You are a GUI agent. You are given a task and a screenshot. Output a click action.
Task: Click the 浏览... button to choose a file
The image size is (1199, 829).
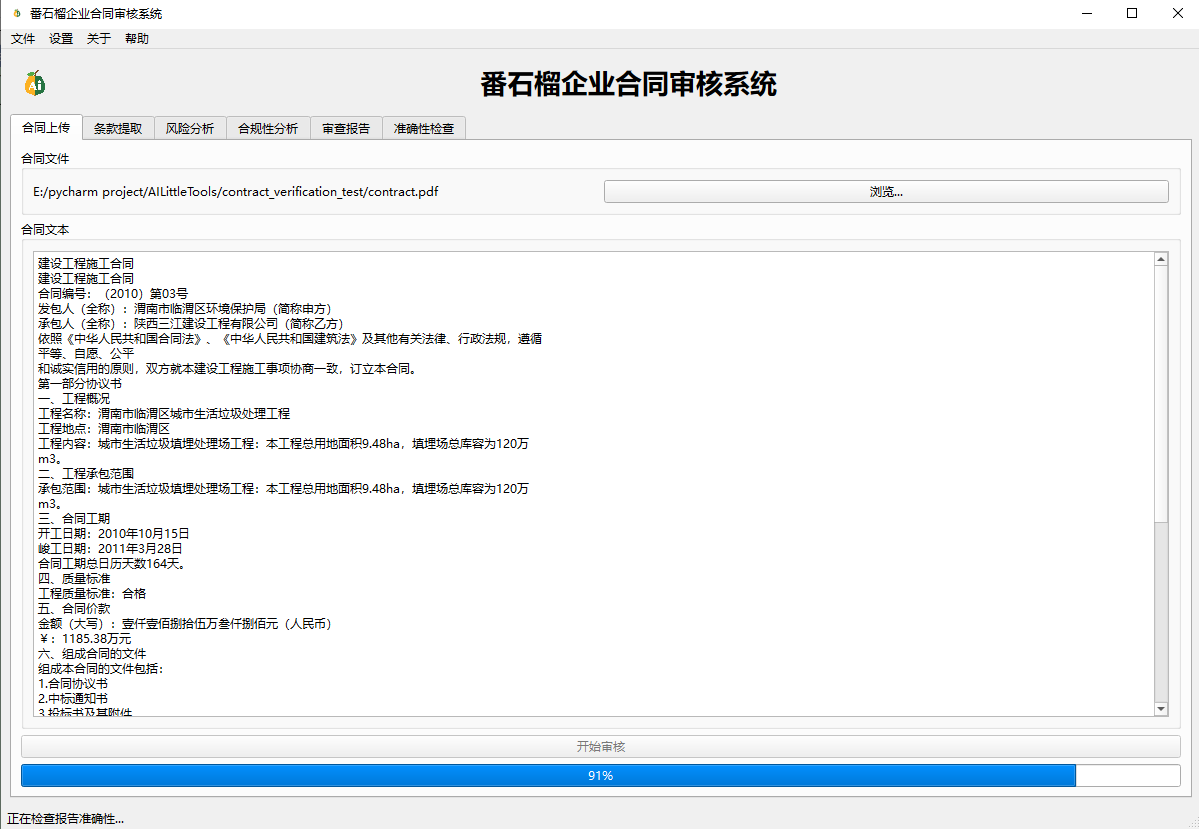pos(886,191)
